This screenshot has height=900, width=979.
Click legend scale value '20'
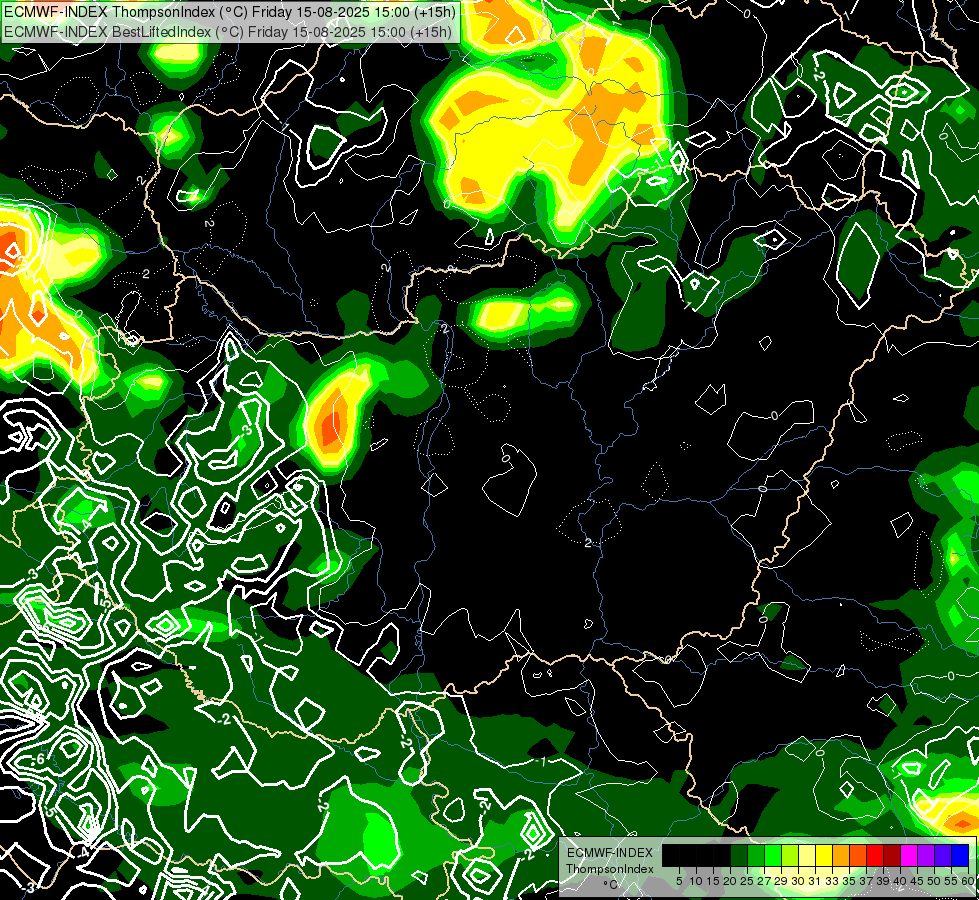pyautogui.click(x=730, y=881)
